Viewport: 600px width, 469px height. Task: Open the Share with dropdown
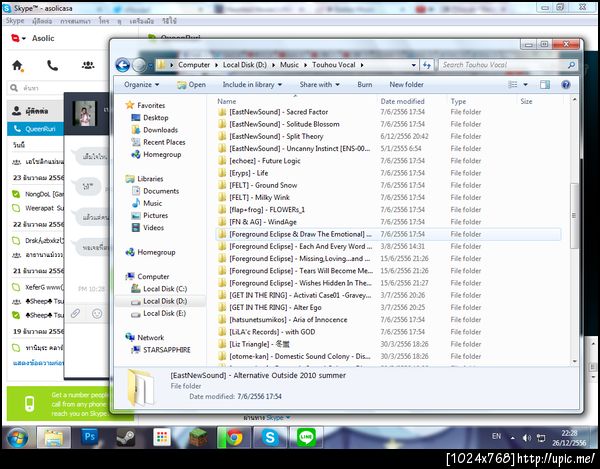[x=320, y=85]
